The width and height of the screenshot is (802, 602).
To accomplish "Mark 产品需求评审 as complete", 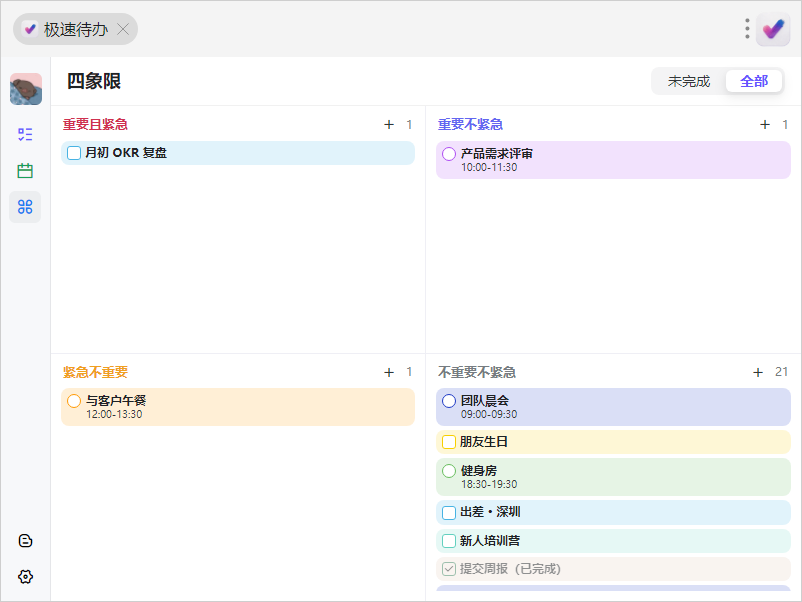I will tap(449, 153).
